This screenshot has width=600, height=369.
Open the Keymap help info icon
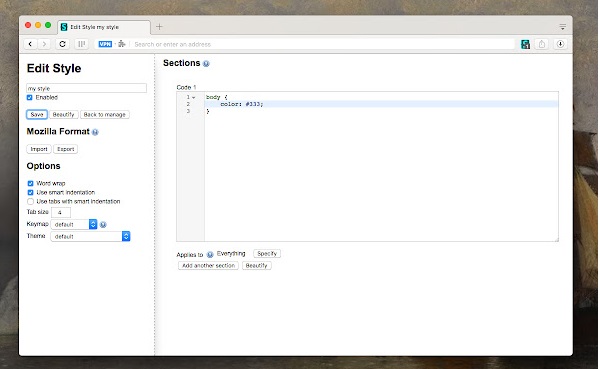[x=103, y=225]
